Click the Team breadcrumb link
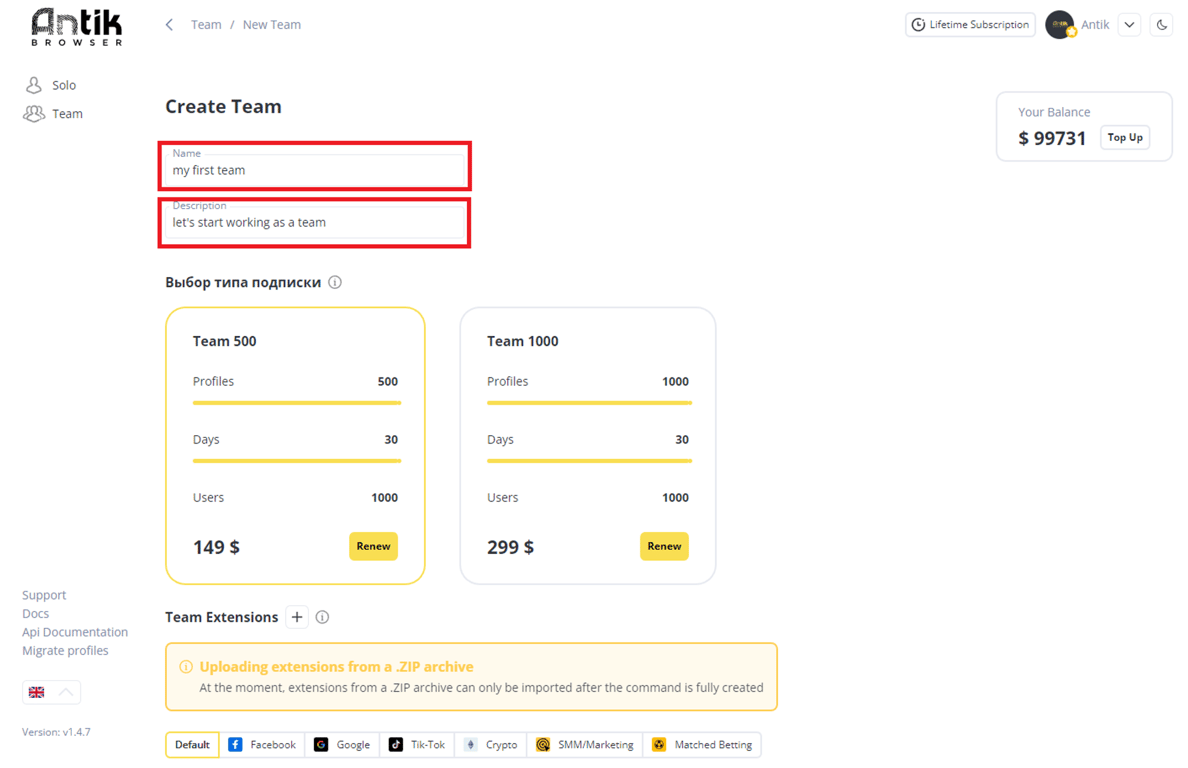 pyautogui.click(x=206, y=25)
